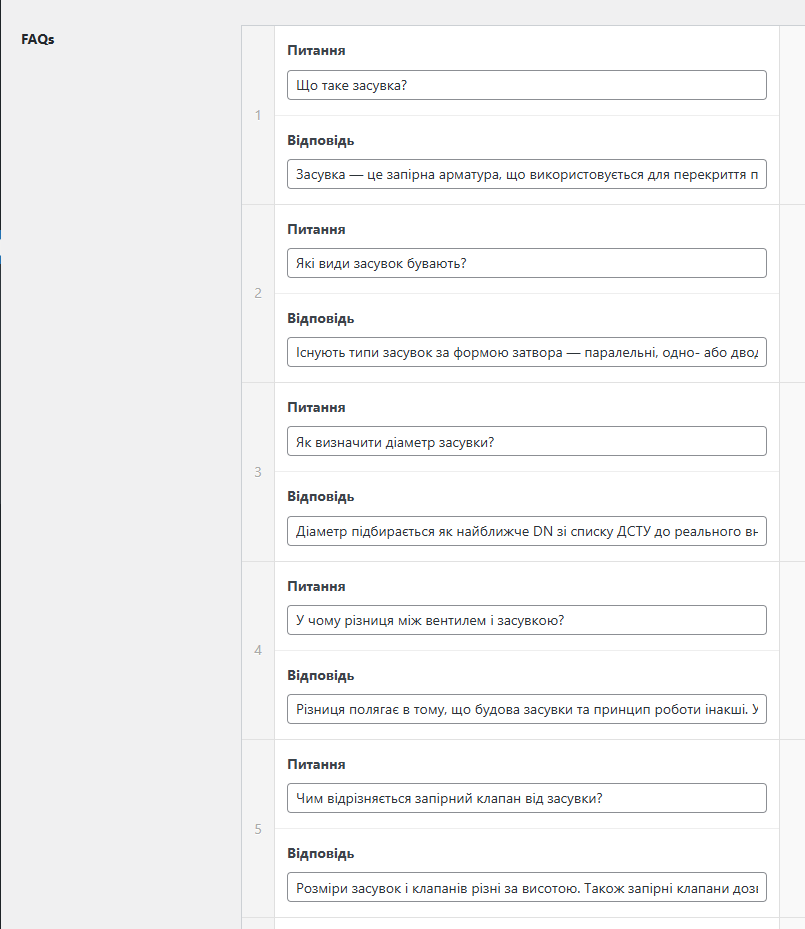Select the 'Чим відрізняється запірний клапан' field

pos(526,798)
